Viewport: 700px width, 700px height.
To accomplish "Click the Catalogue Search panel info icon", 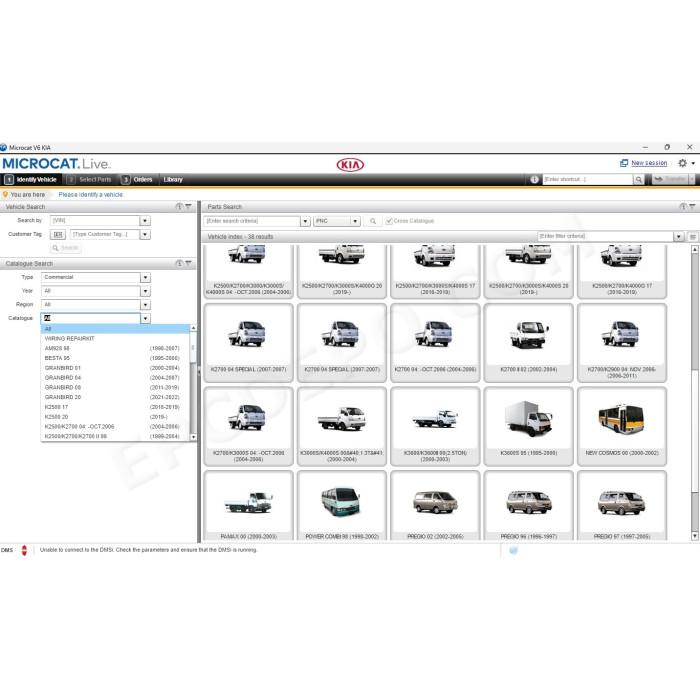I will (x=179, y=263).
